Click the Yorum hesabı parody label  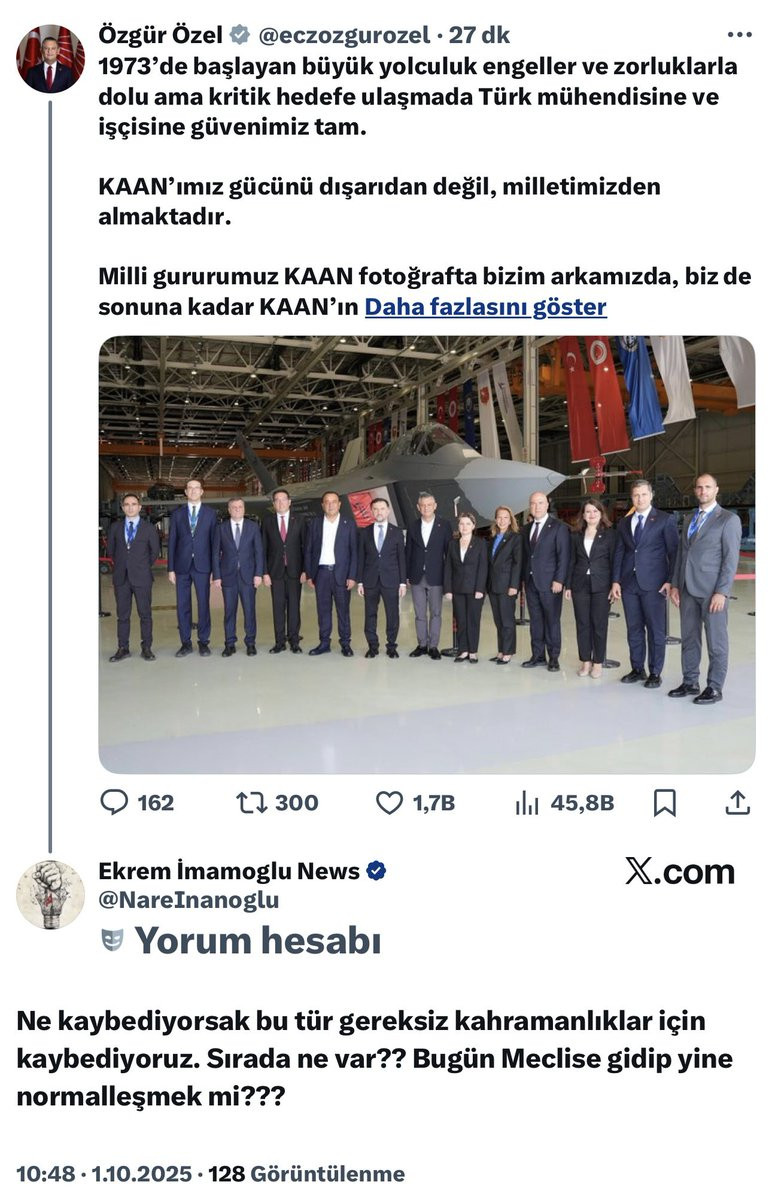pyautogui.click(x=258, y=940)
